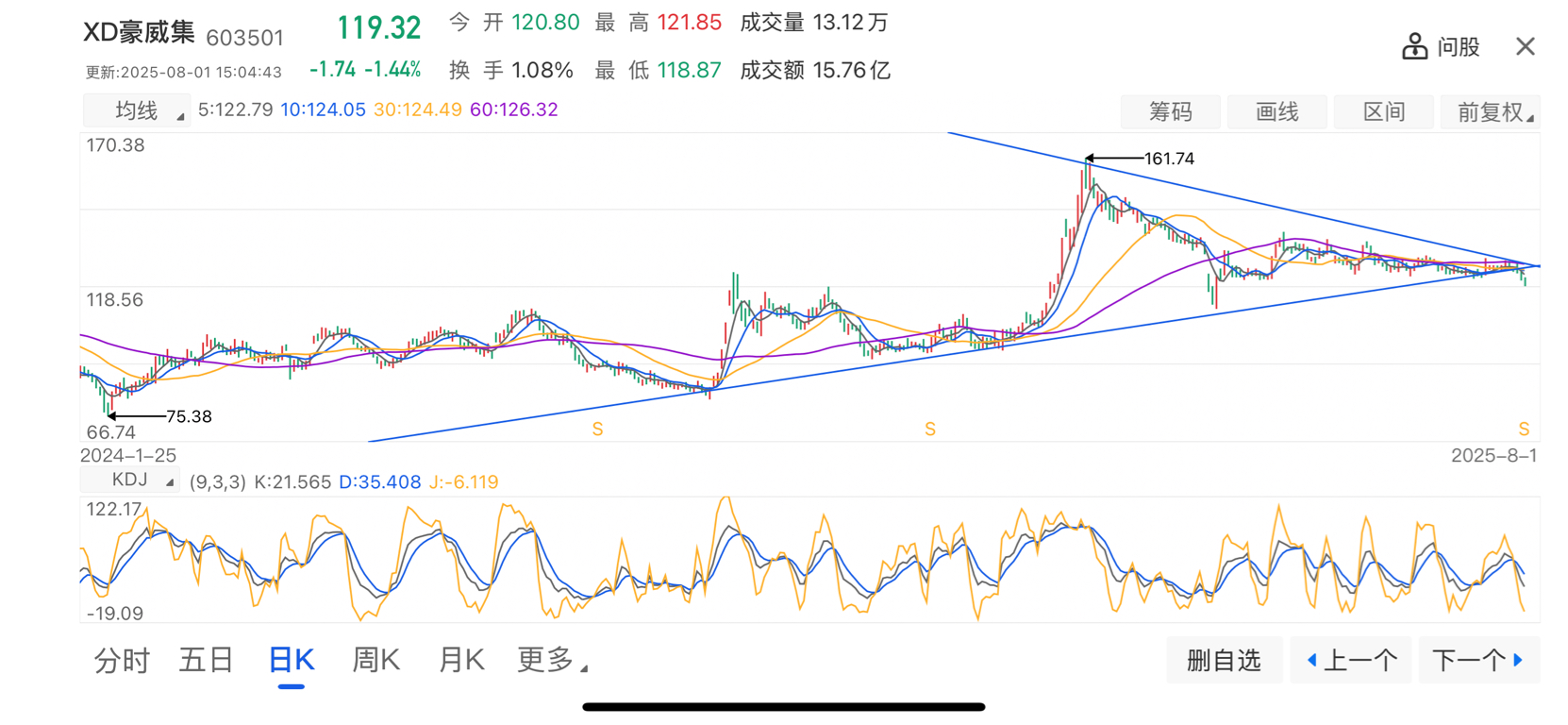Click the KDJ K:21.565 value
Viewport: 1568px width, 725px height.
coord(292,481)
